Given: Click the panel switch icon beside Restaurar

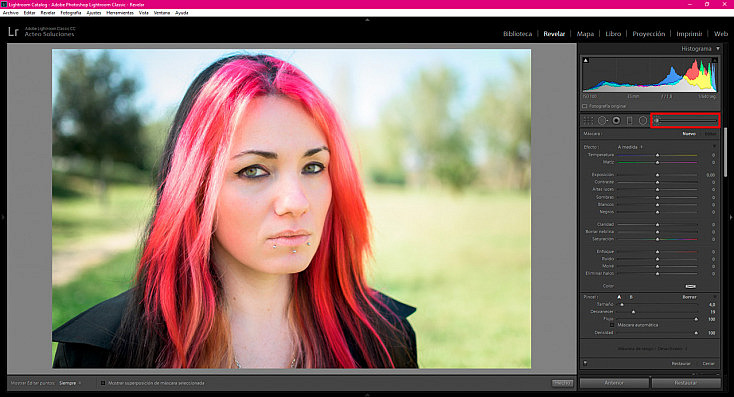Looking at the screenshot, I should tap(585, 363).
